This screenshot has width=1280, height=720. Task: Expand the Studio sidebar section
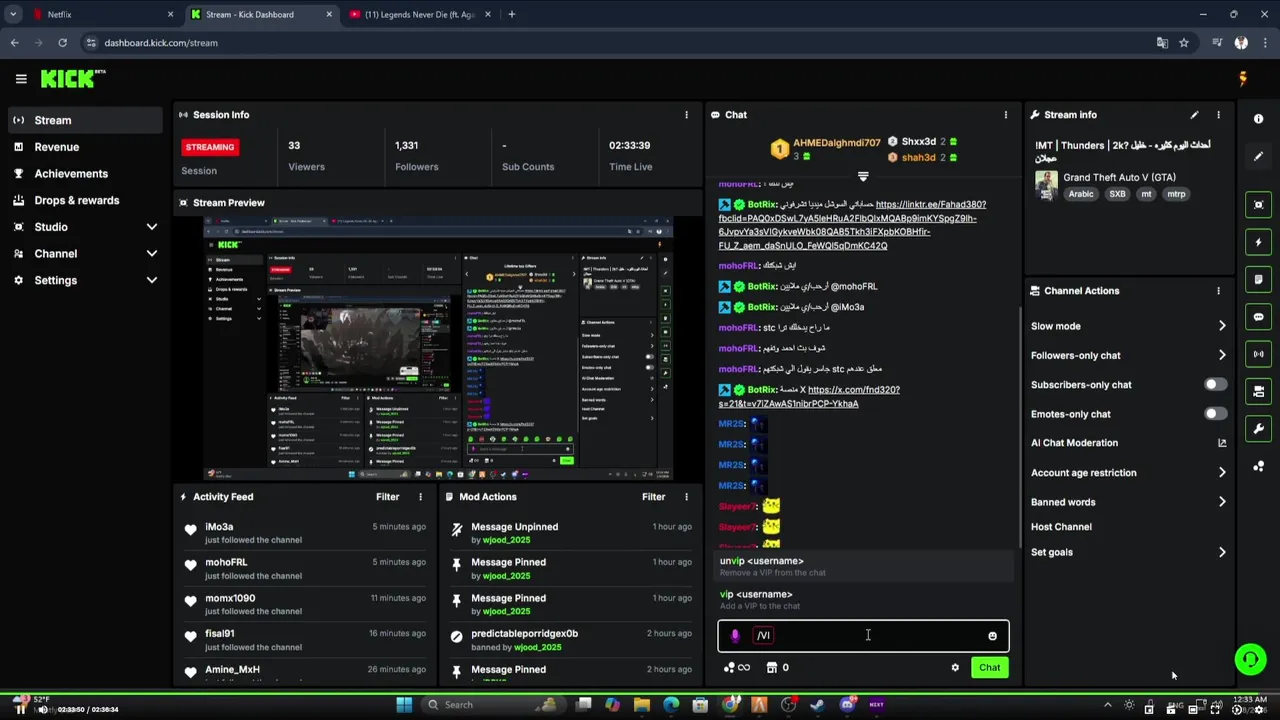152,227
